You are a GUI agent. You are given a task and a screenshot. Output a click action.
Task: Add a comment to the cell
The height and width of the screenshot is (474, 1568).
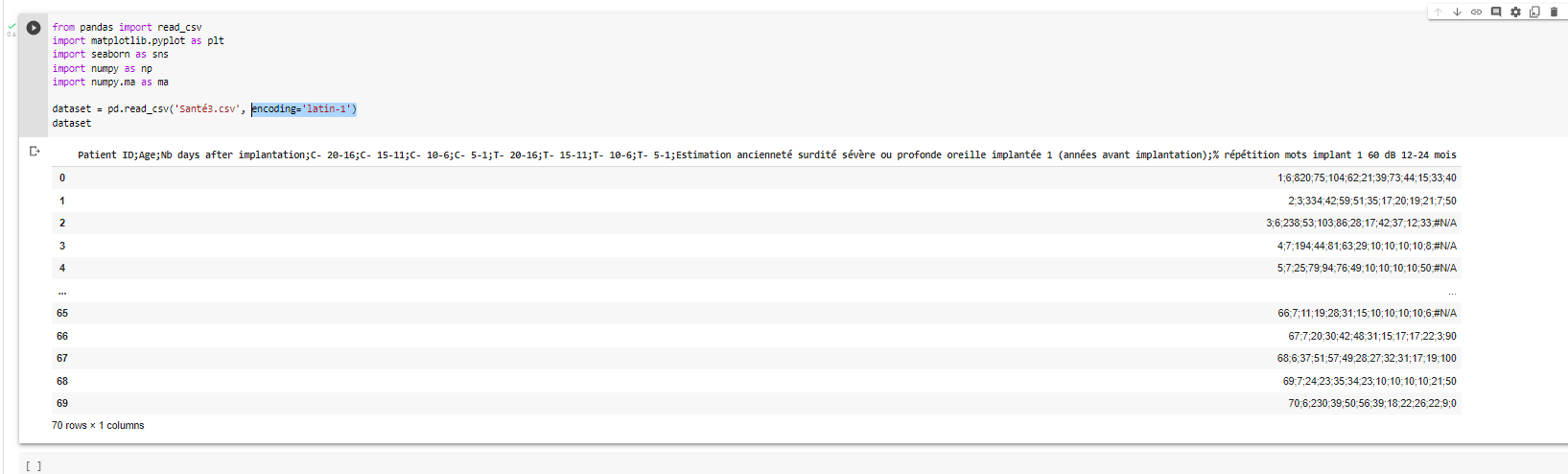pyautogui.click(x=1496, y=12)
